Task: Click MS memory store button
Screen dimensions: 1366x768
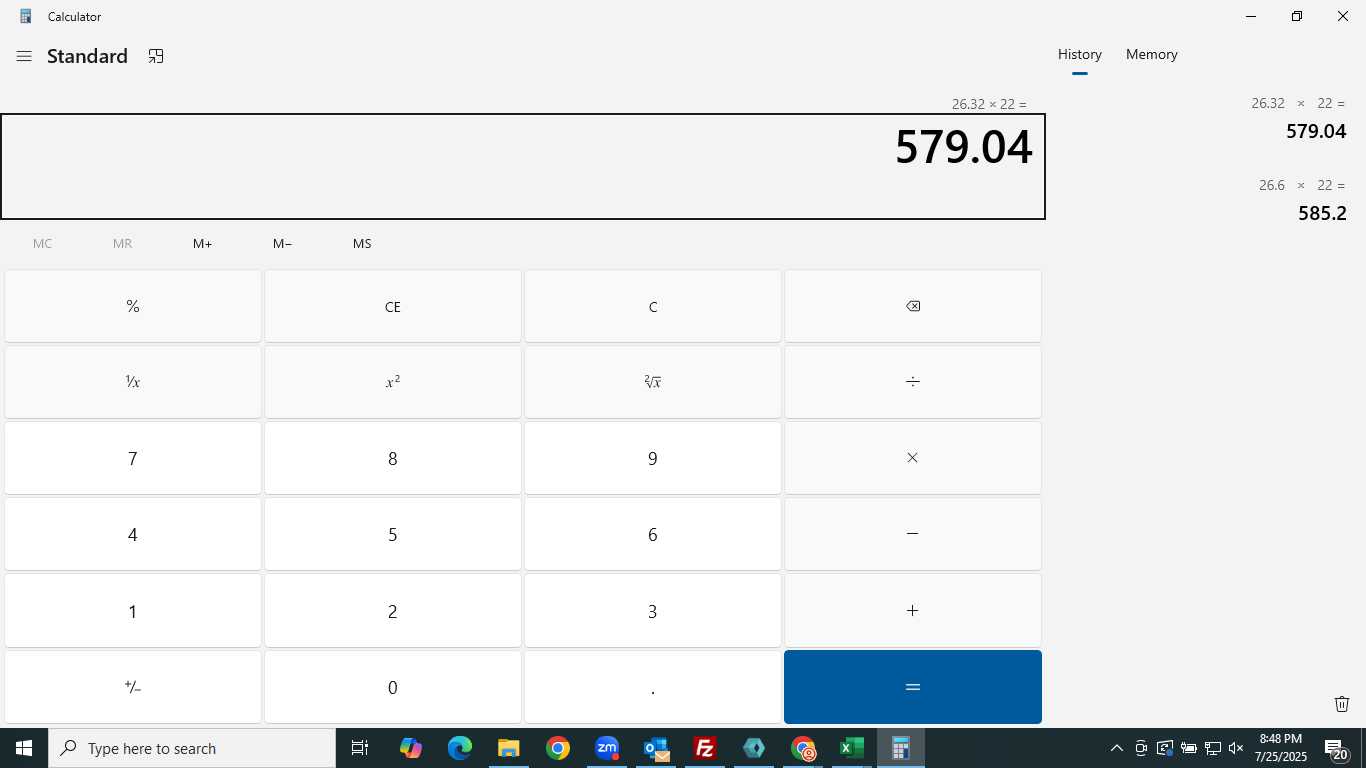Action: [x=362, y=243]
